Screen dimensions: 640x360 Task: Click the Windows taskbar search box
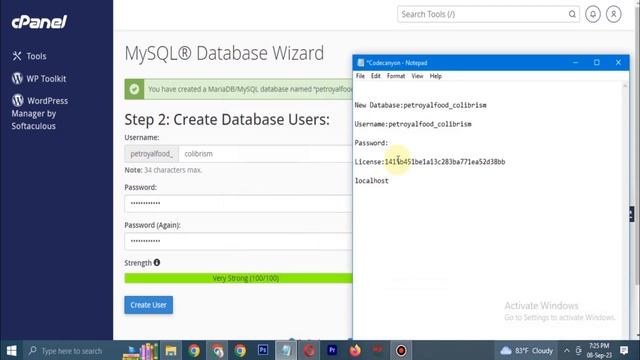click(71, 351)
